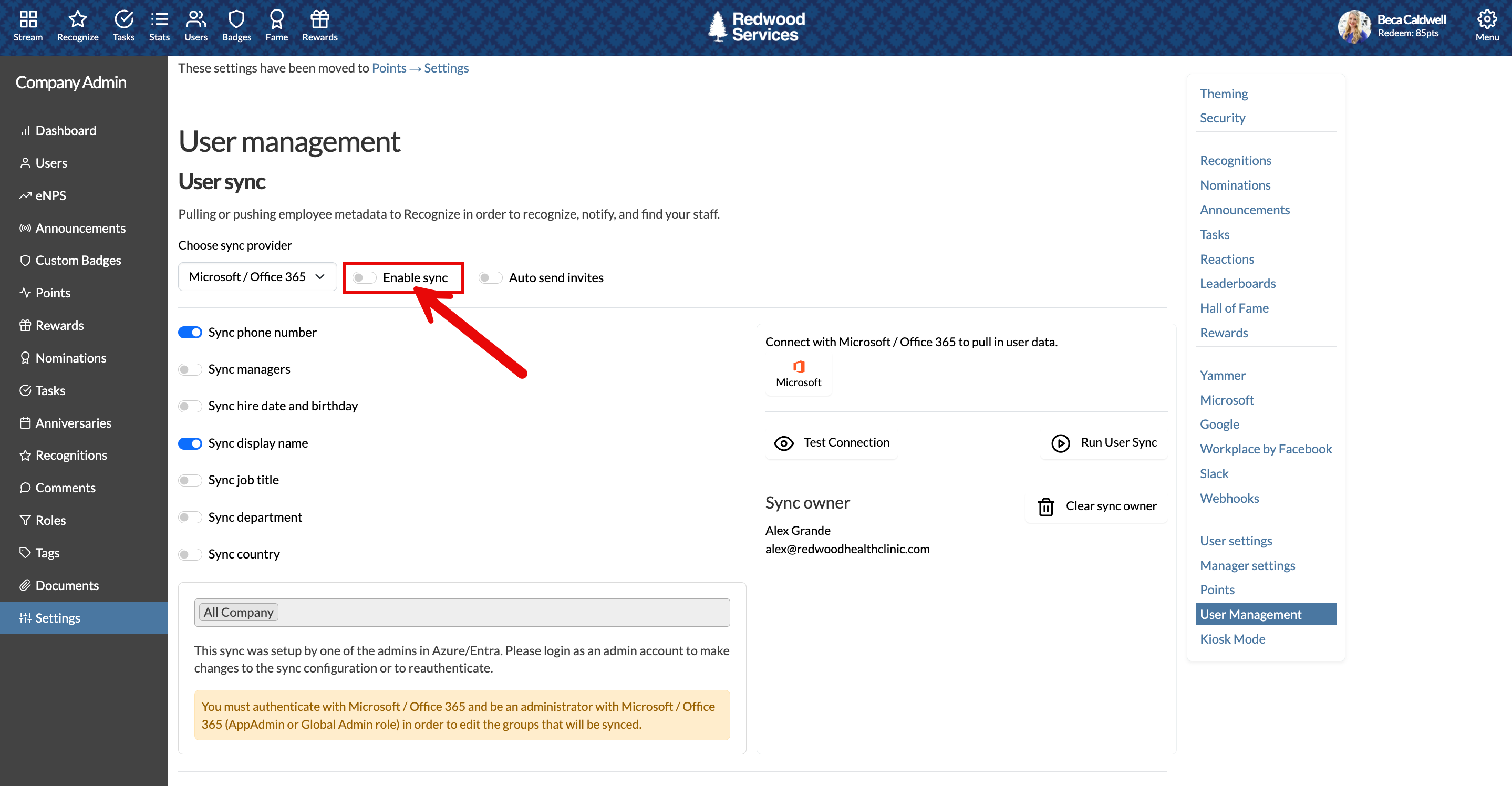Viewport: 1512px width, 786px height.
Task: Open the Stream icon in top navigation
Action: point(28,19)
